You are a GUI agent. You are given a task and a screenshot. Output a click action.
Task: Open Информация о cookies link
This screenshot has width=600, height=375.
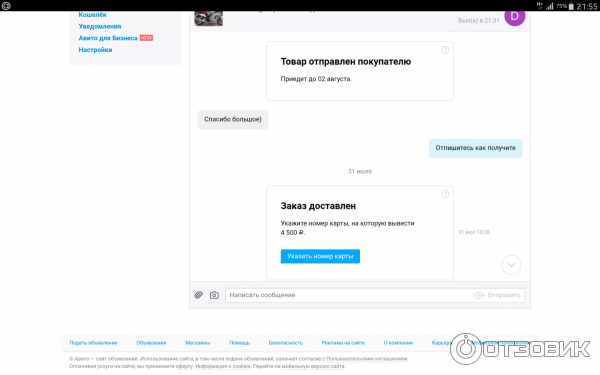[223, 367]
